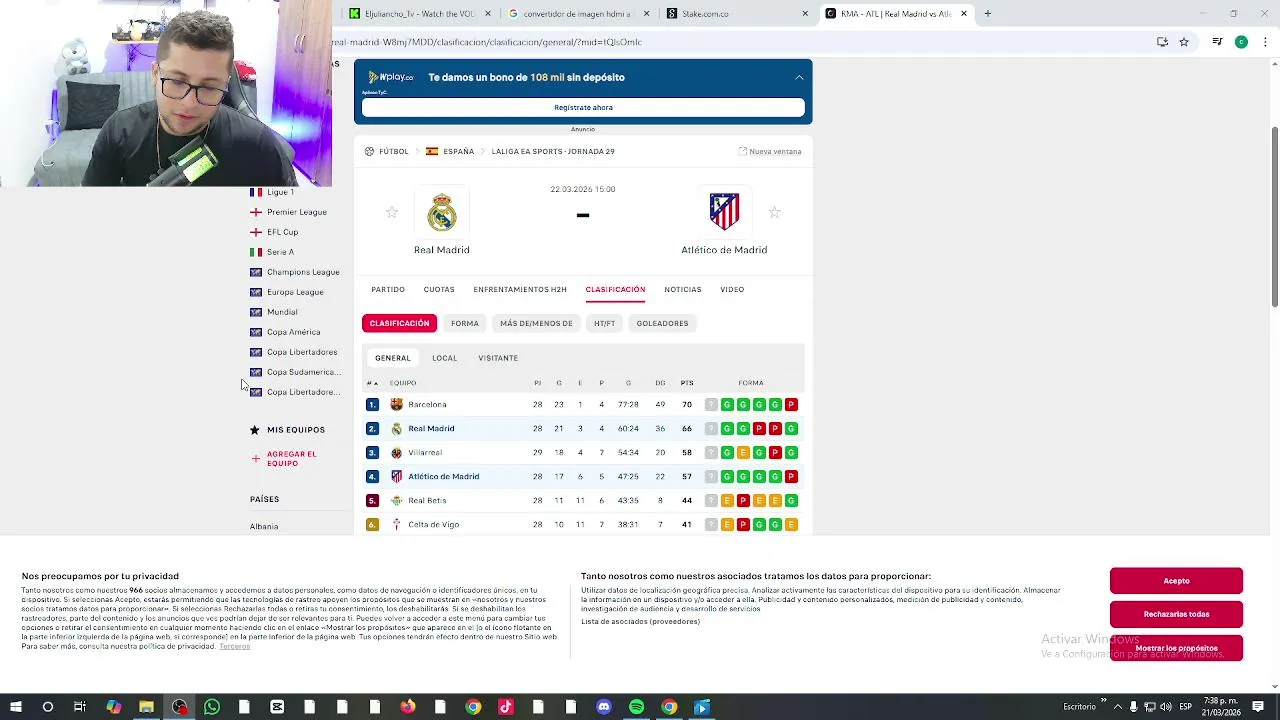Switch to Eljuliancho_Tv browser tab
Viewport: 1280px width, 720px height.
(420, 13)
